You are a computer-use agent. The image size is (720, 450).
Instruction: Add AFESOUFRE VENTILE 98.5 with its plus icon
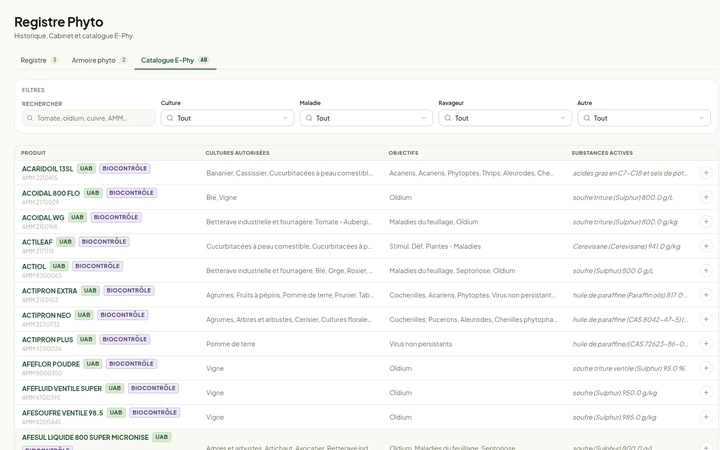click(x=706, y=416)
